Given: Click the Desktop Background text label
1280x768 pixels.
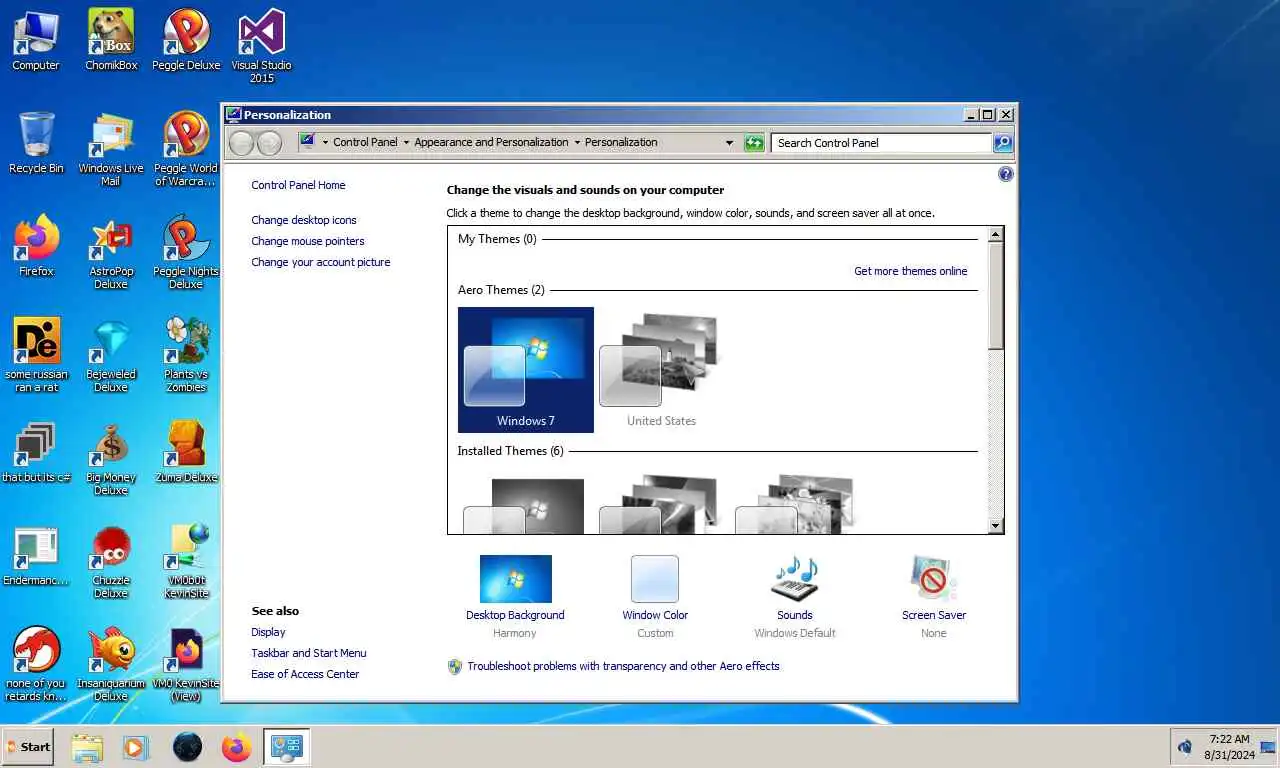Looking at the screenshot, I should (515, 615).
